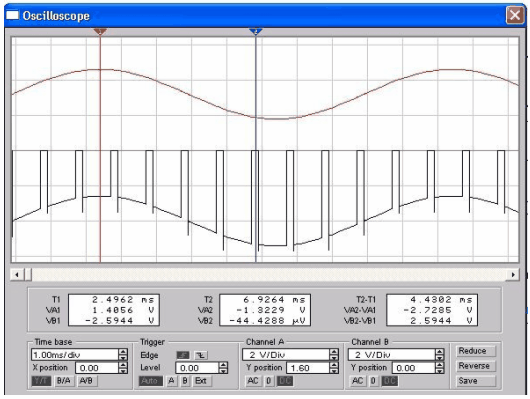Toggle Y/T display mode
Viewport: 530px width, 399px height.
click(41, 381)
